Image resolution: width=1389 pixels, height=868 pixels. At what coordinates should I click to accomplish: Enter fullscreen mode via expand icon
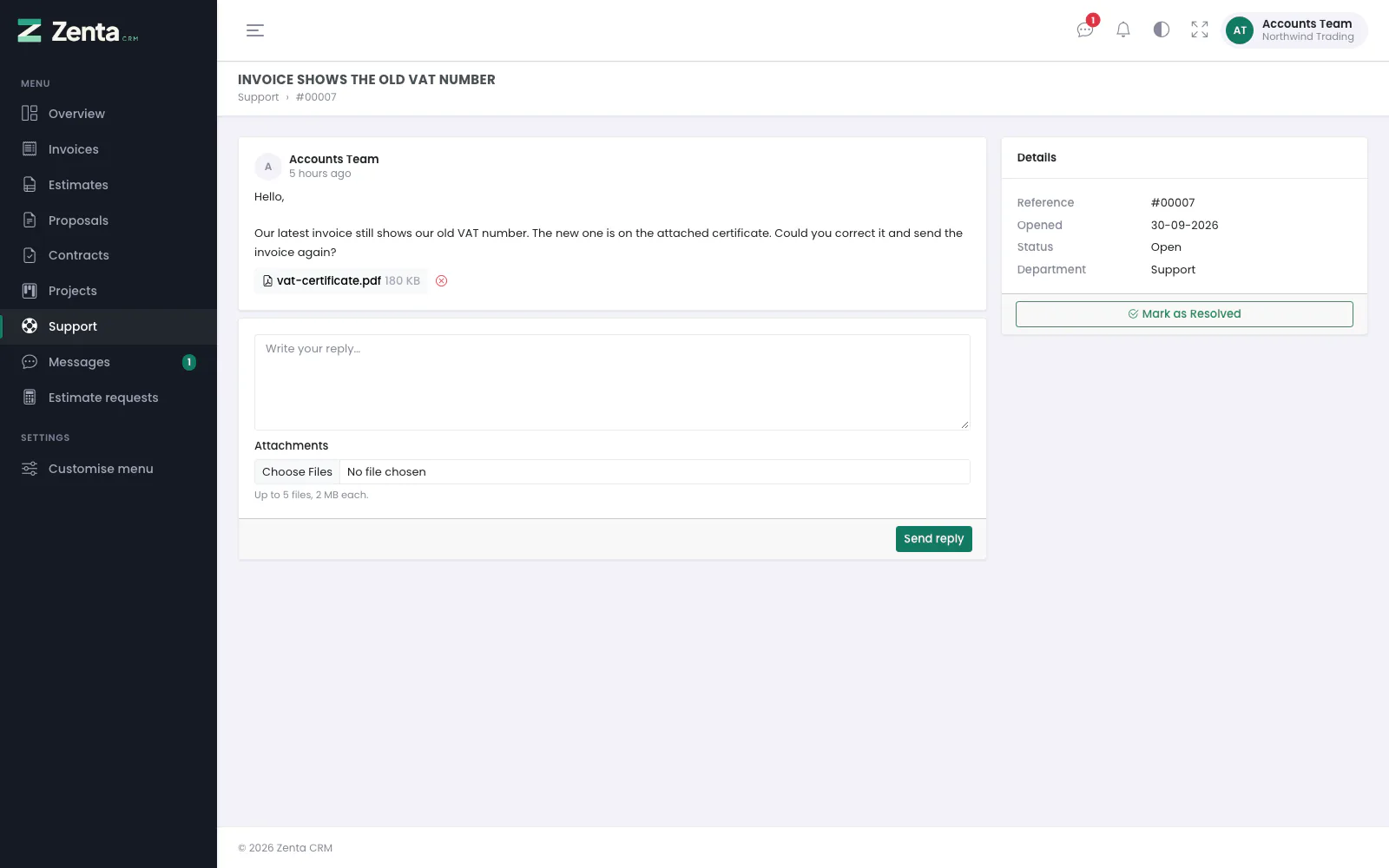[x=1200, y=30]
